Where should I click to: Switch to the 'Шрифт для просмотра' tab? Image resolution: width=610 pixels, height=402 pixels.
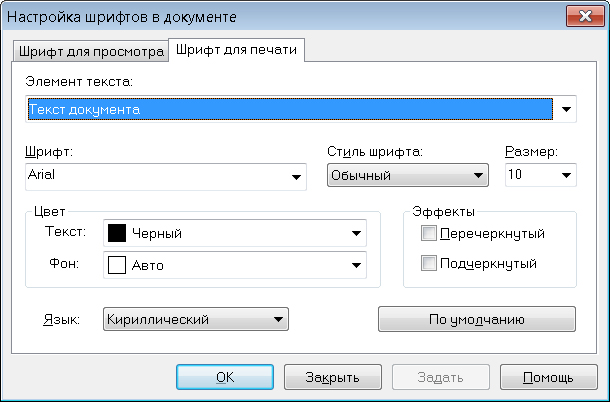91,51
